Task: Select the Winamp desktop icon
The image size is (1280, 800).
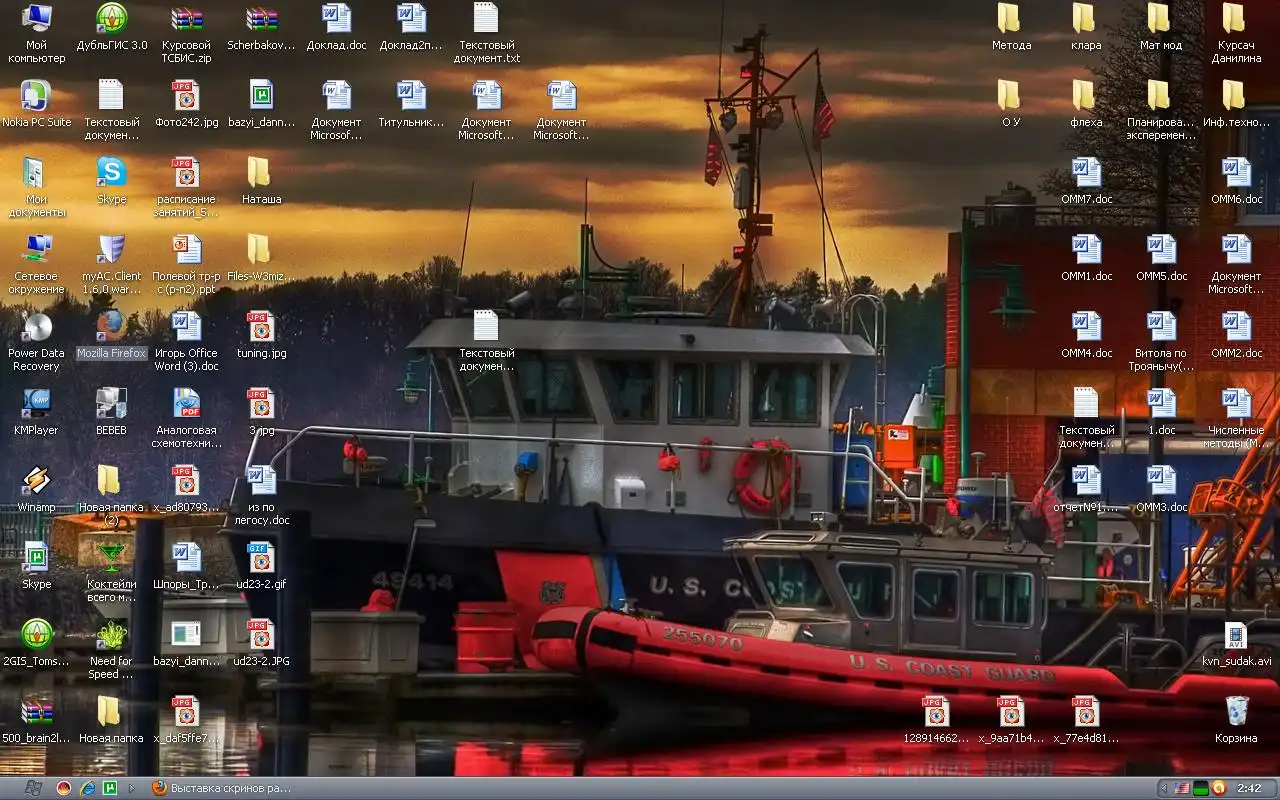Action: click(x=36, y=482)
